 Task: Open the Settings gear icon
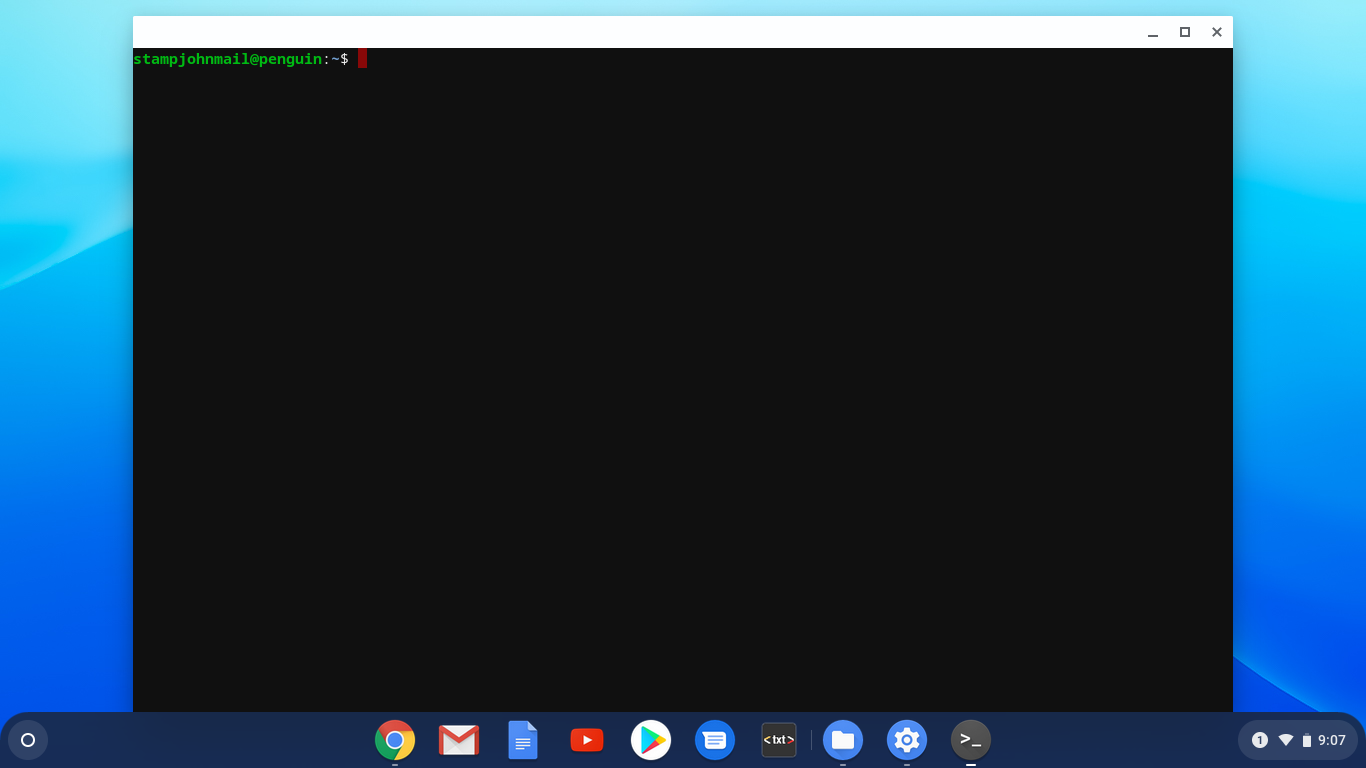tap(907, 740)
